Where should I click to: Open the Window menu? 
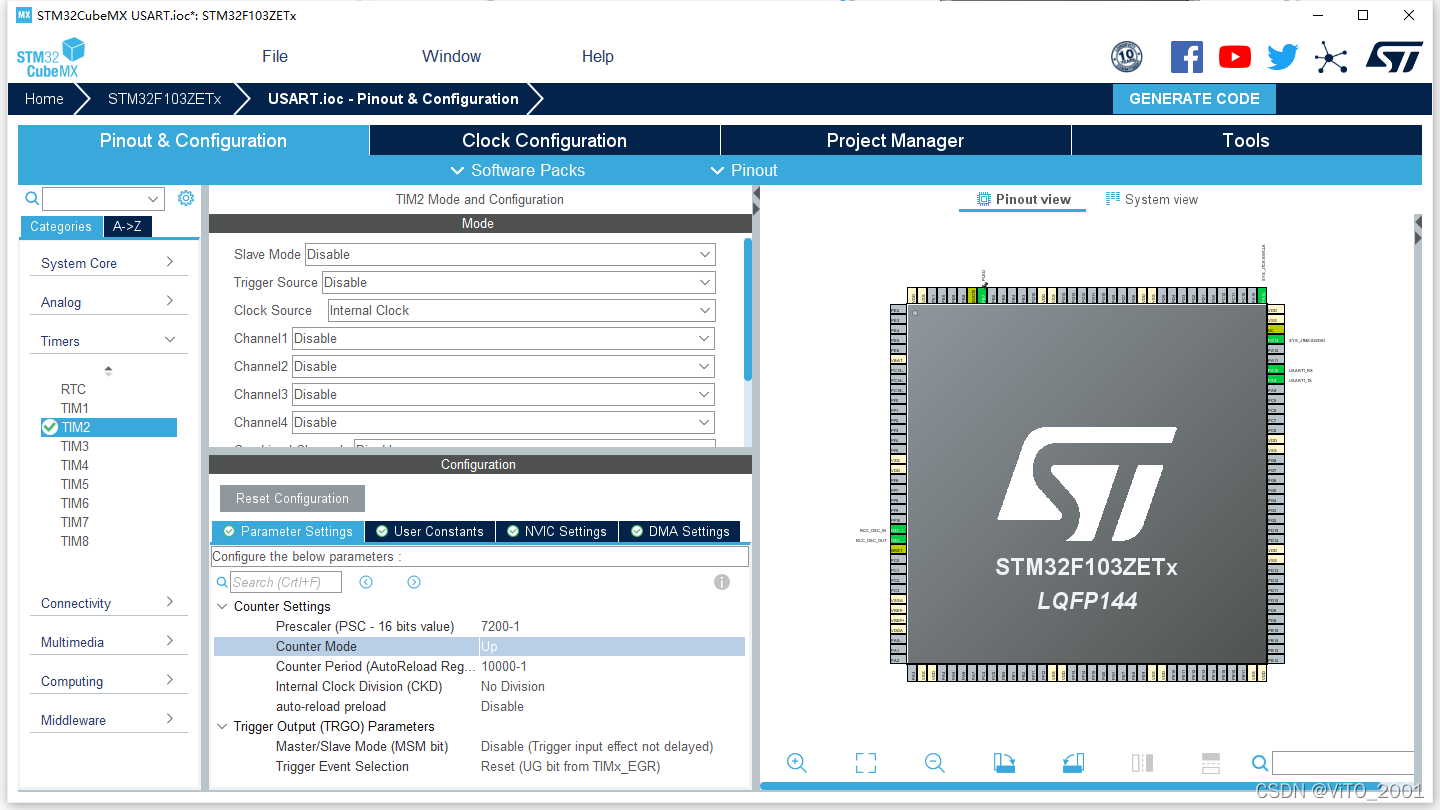(x=451, y=57)
